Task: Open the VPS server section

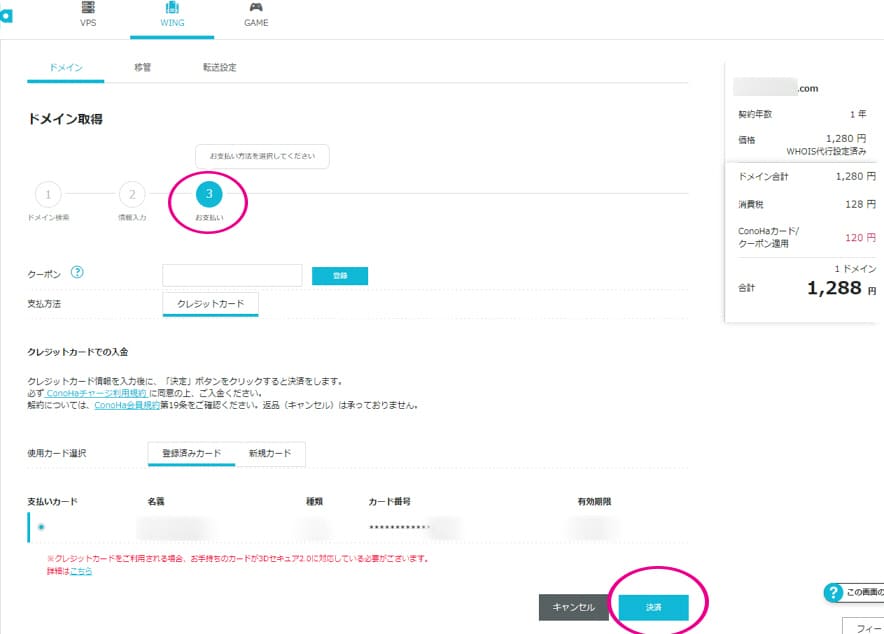Action: point(88,15)
